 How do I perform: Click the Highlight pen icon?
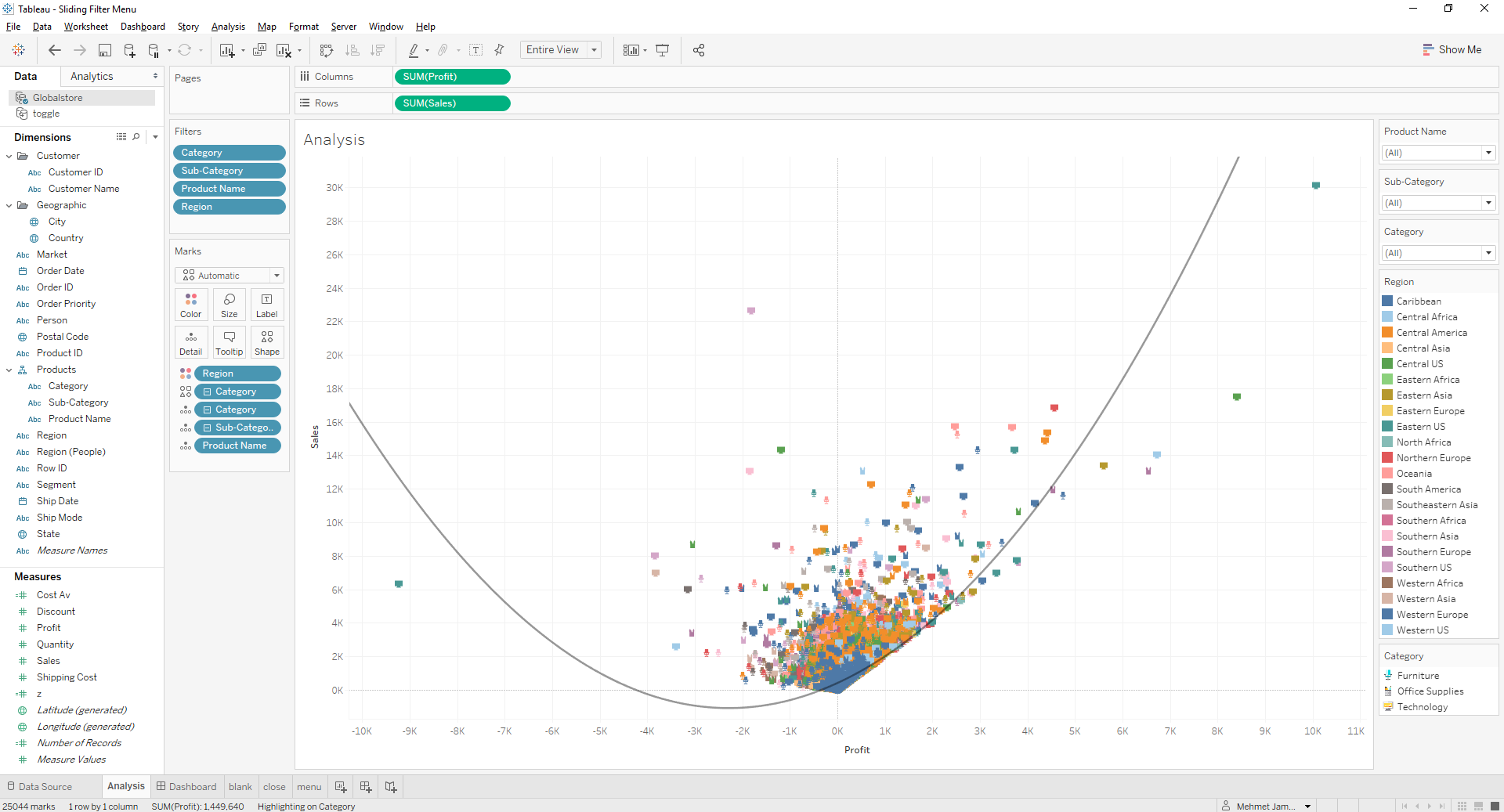tap(414, 50)
